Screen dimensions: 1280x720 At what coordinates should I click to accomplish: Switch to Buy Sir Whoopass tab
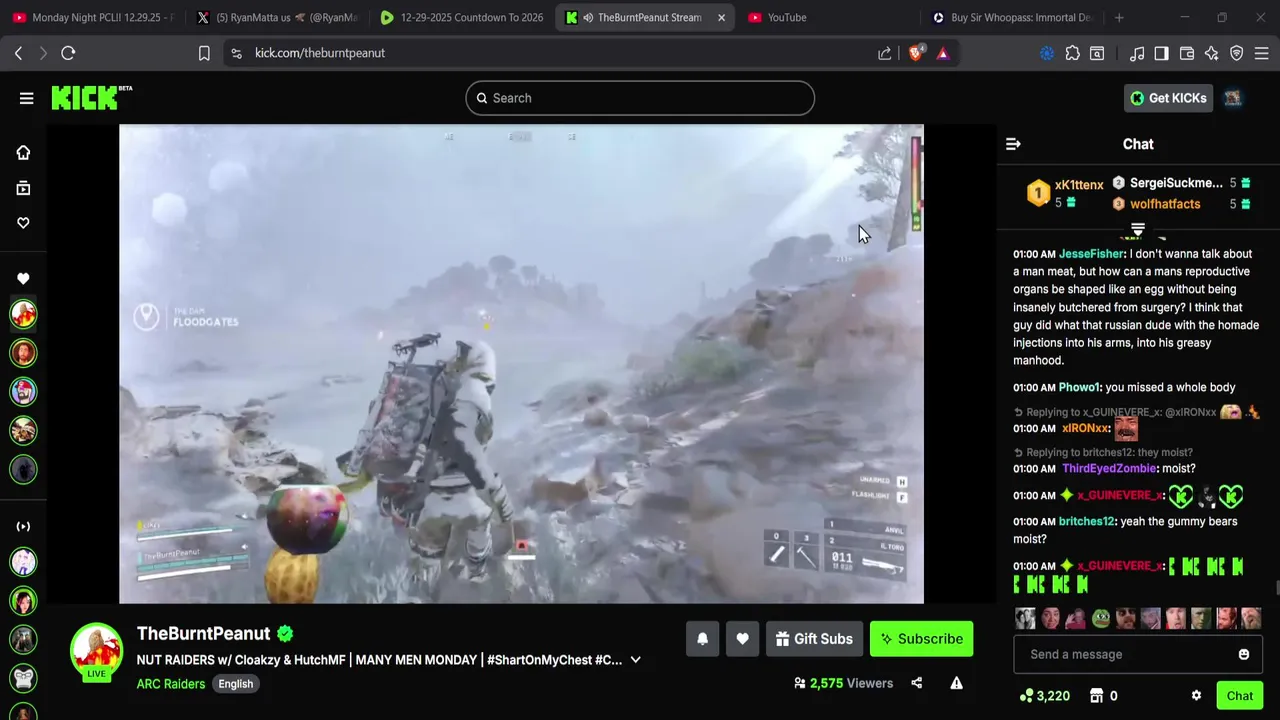1012,17
